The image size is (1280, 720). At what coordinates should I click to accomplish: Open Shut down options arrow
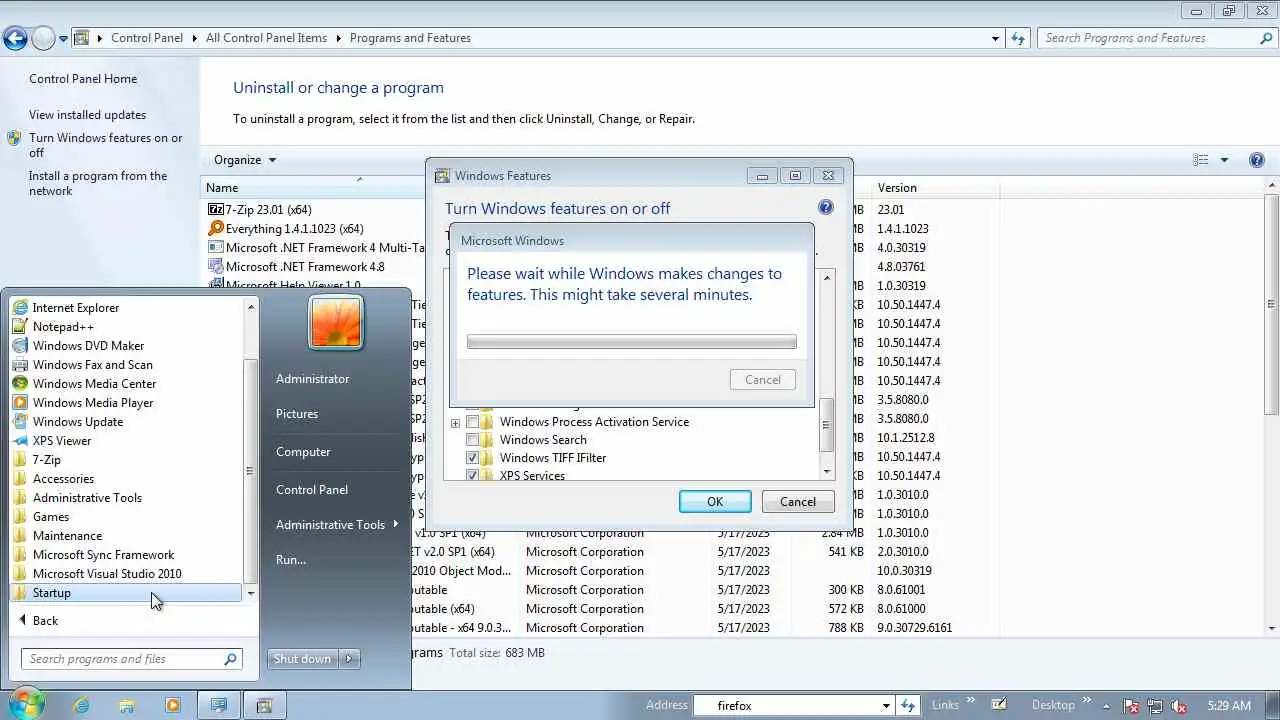[x=349, y=659]
